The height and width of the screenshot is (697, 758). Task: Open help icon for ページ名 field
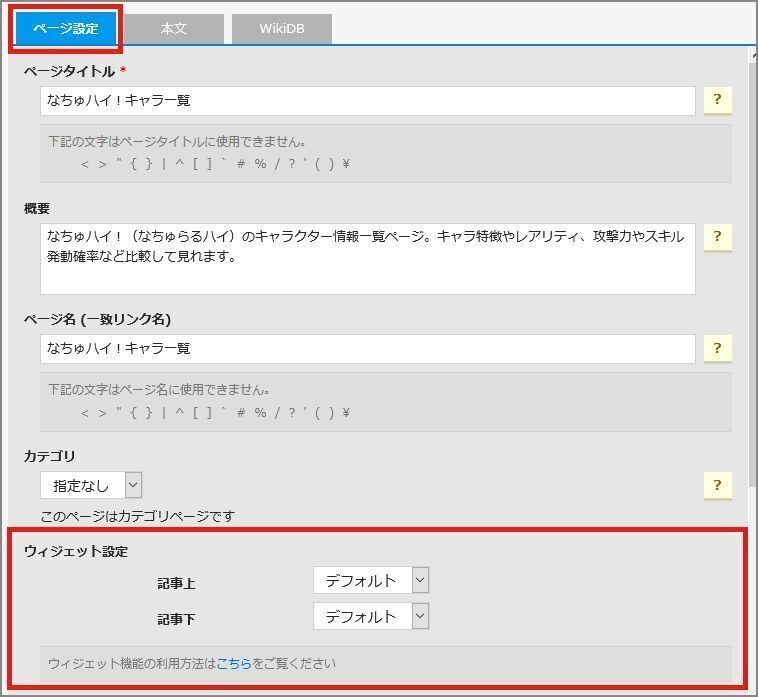click(717, 348)
